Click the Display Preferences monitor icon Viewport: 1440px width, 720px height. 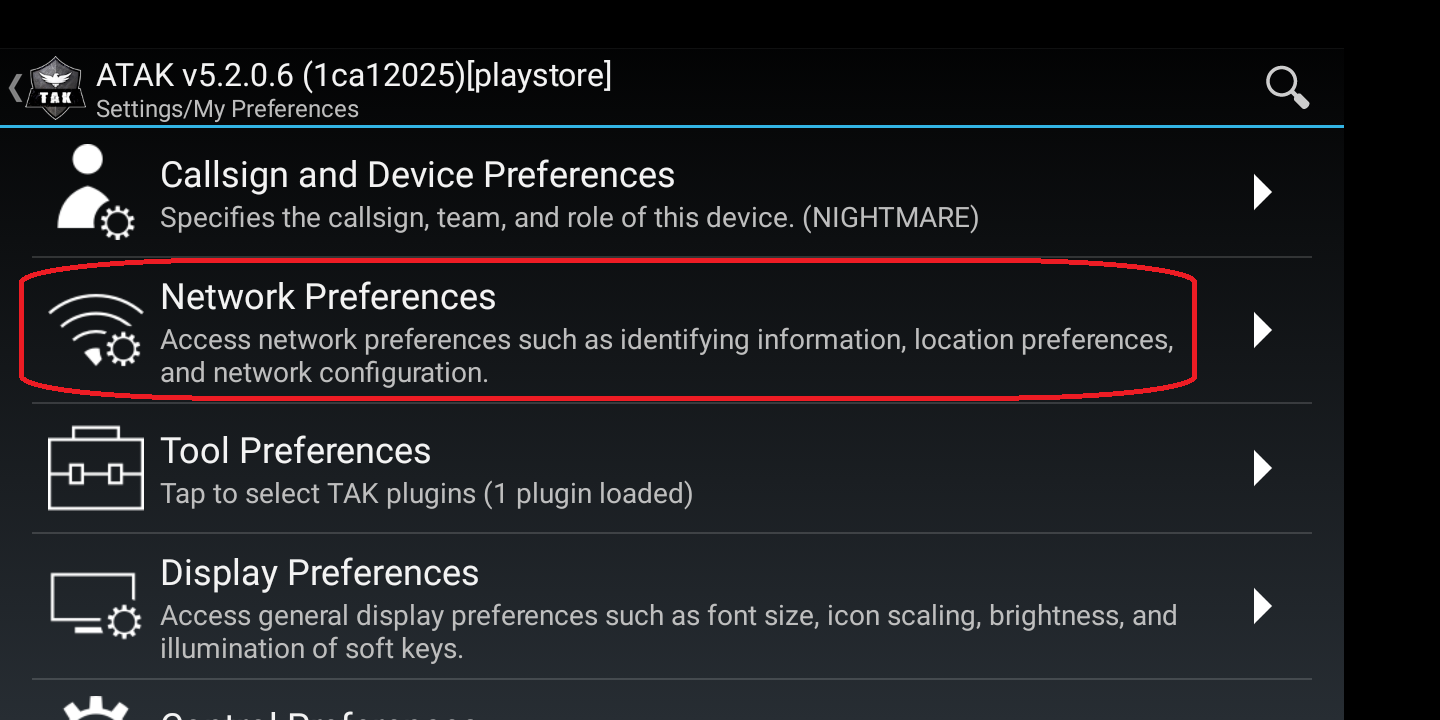(96, 605)
